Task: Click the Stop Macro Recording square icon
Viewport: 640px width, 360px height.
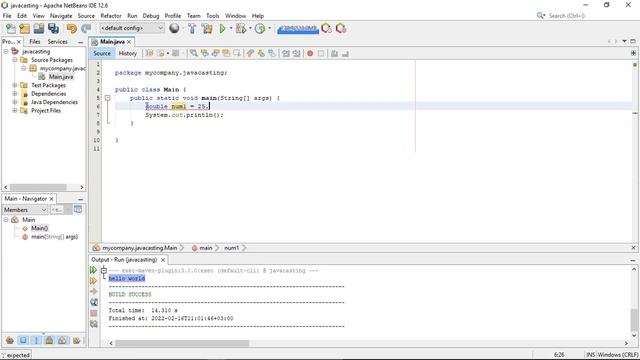Action: pyautogui.click(x=321, y=53)
